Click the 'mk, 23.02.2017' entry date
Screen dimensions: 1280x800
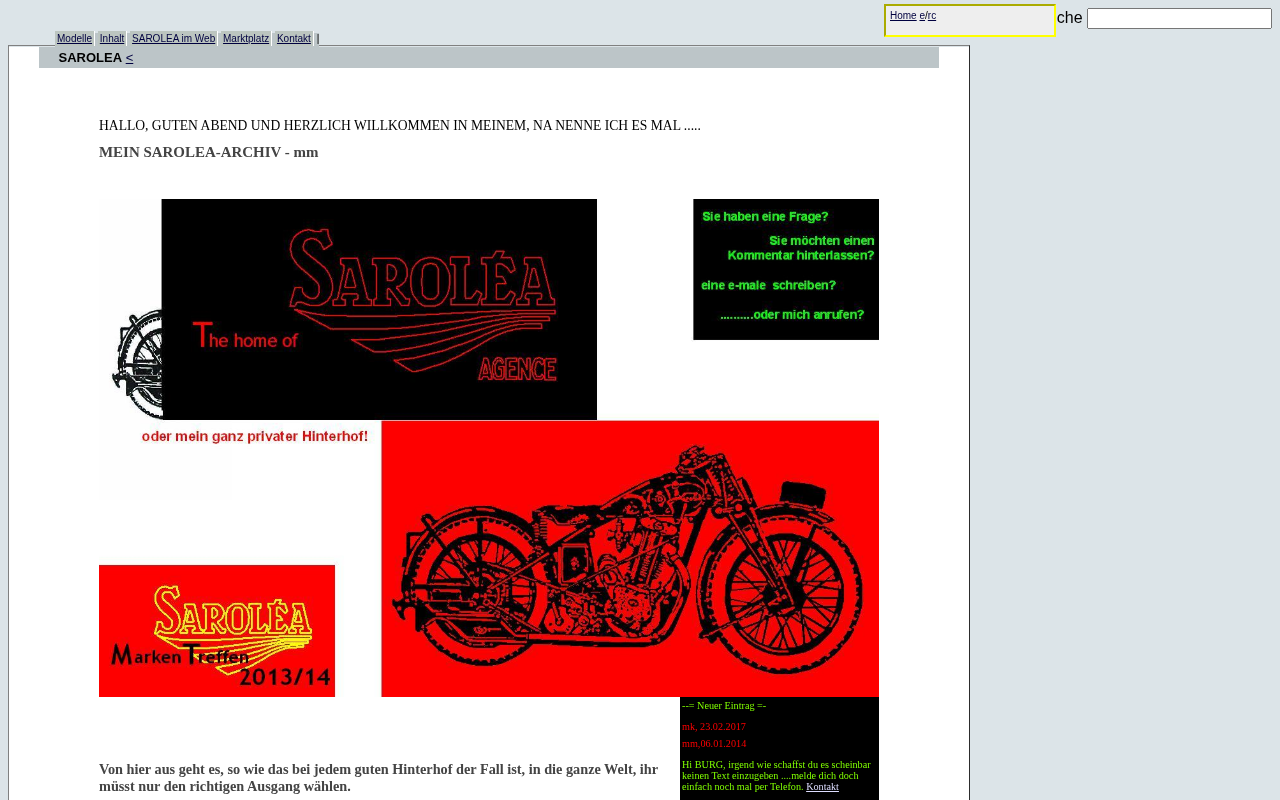coord(714,727)
